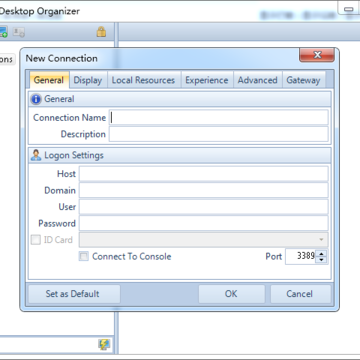360x360 pixels.
Task: Confirm with the OK button
Action: (x=231, y=294)
